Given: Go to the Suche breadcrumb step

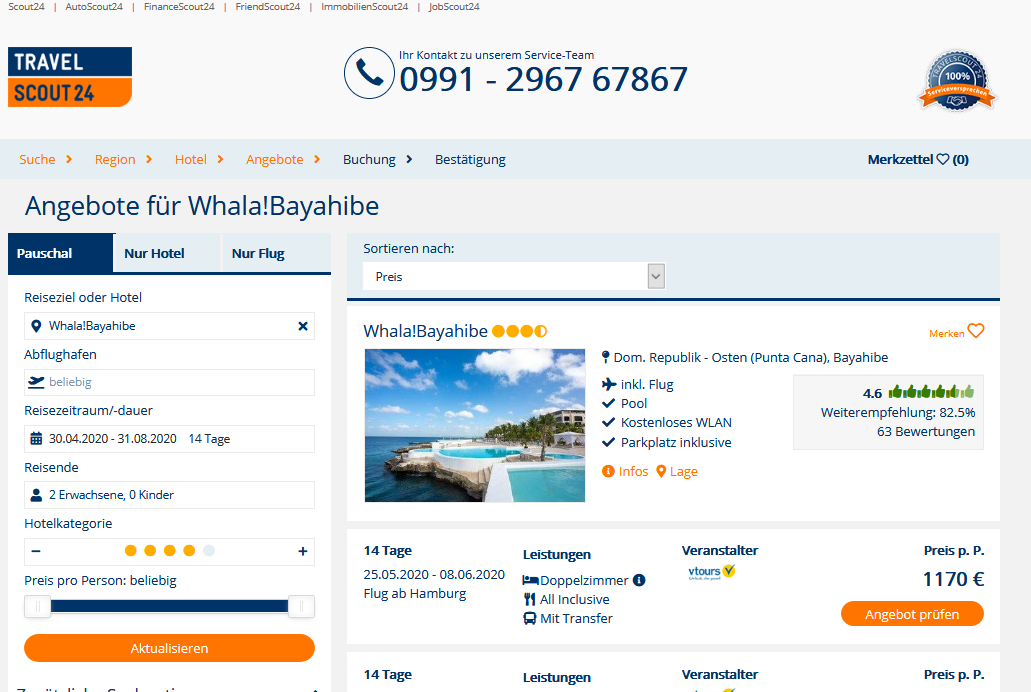Looking at the screenshot, I should [37, 159].
